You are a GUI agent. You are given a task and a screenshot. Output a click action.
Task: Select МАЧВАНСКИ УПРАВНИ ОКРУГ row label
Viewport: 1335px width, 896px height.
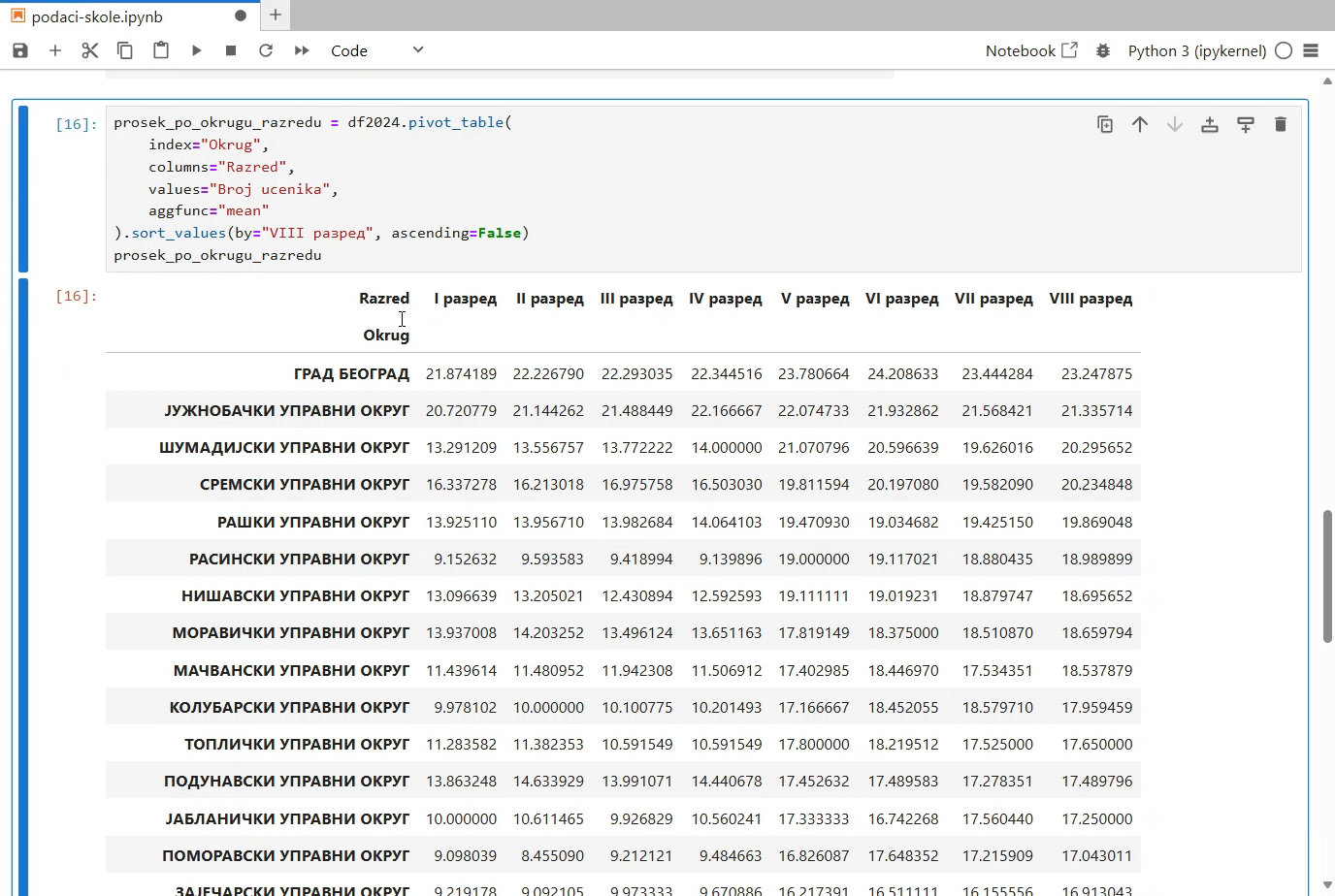[292, 670]
